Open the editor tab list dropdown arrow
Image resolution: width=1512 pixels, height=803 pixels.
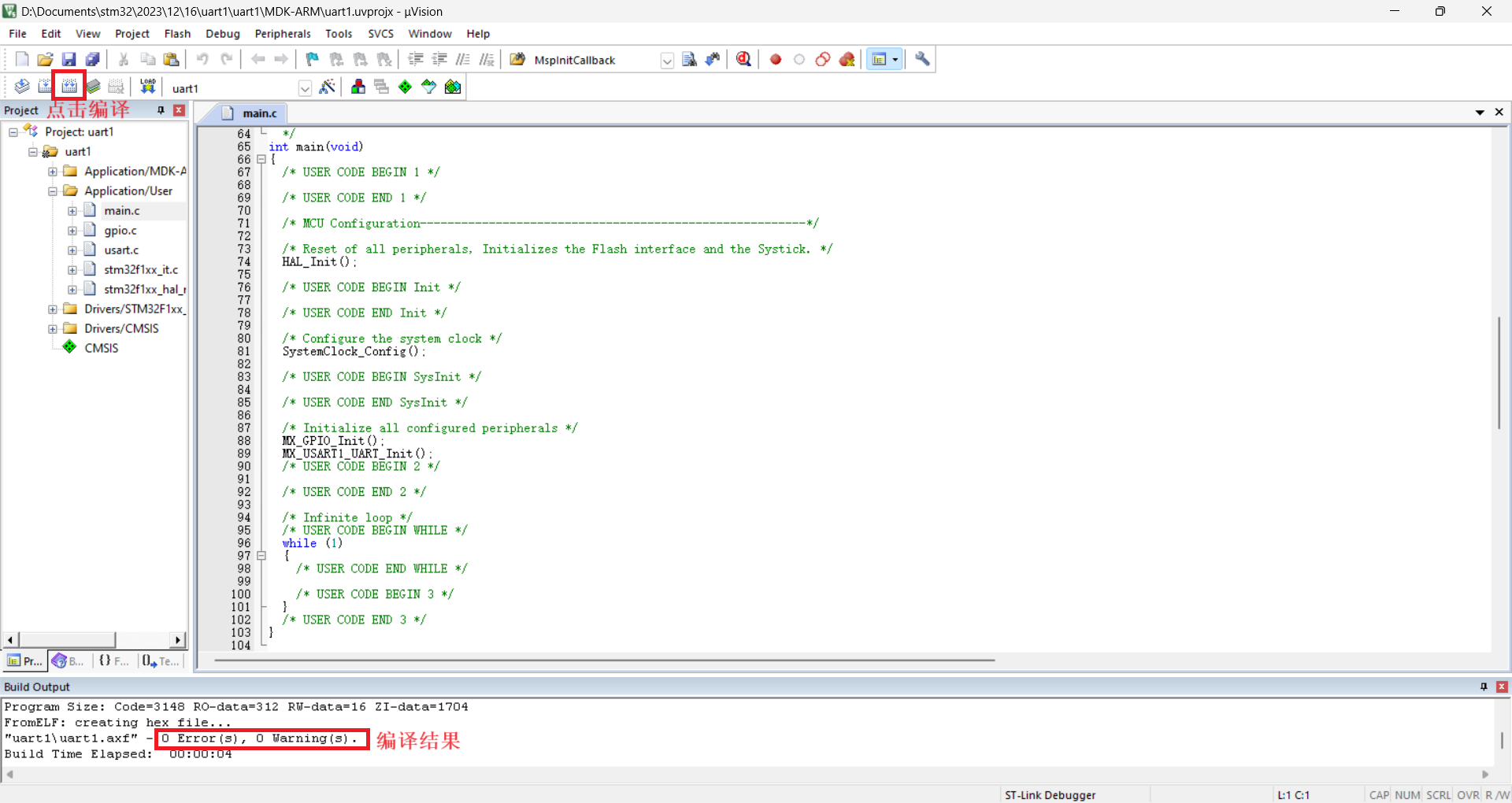click(x=1480, y=113)
